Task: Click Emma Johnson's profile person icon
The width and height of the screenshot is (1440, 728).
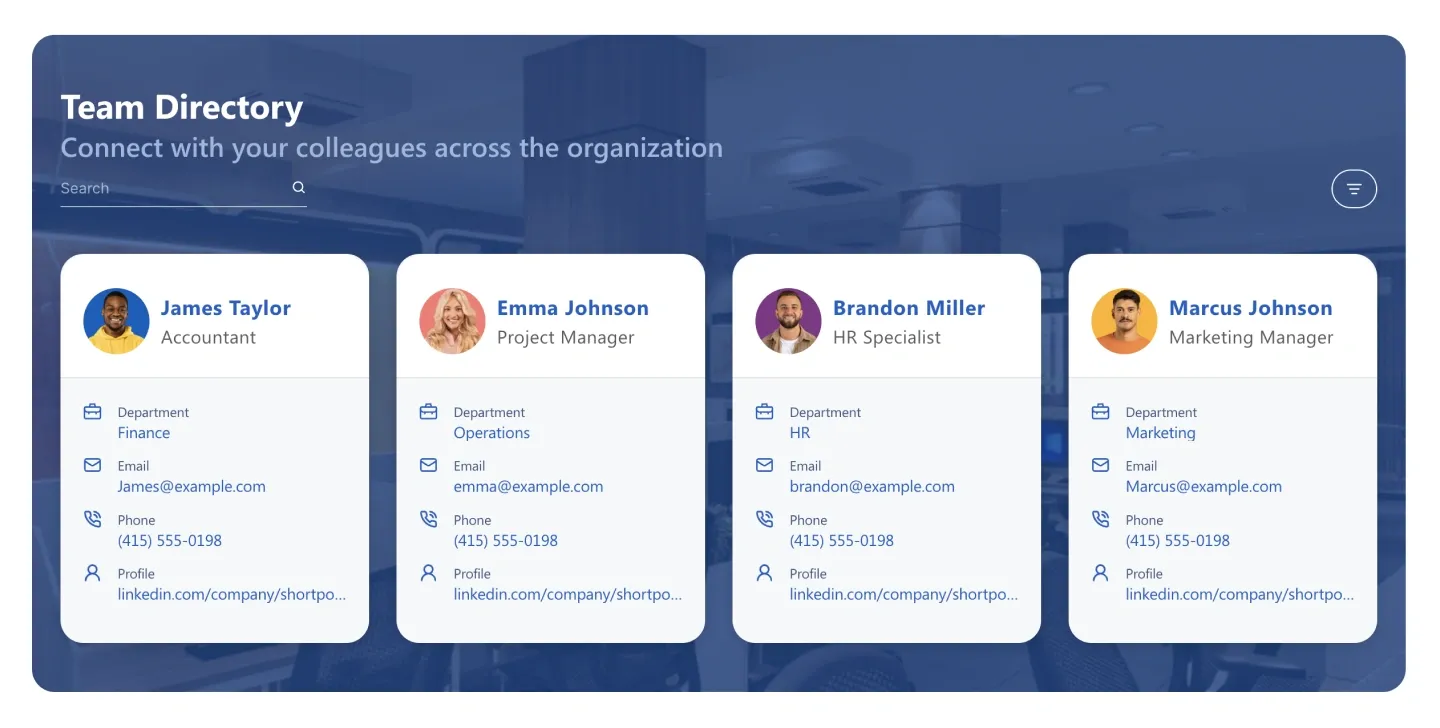Action: (429, 573)
